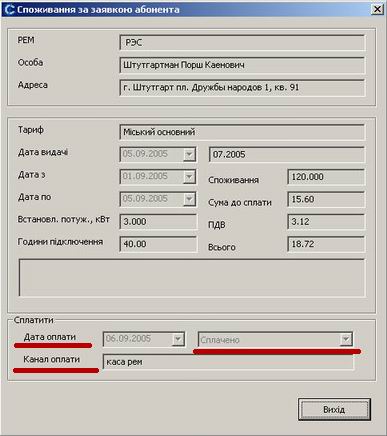The width and height of the screenshot is (387, 436).
Task: Open the Дата по date dropdown arrow
Action: click(189, 199)
